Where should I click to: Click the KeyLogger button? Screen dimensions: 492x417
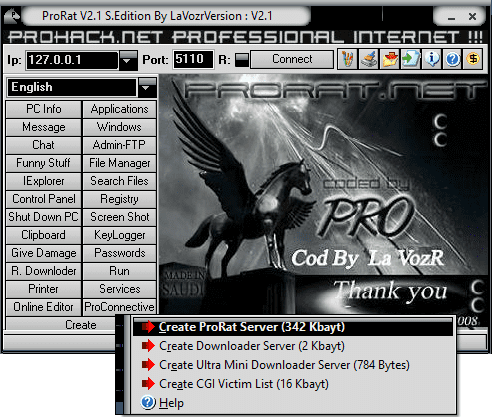[119, 235]
